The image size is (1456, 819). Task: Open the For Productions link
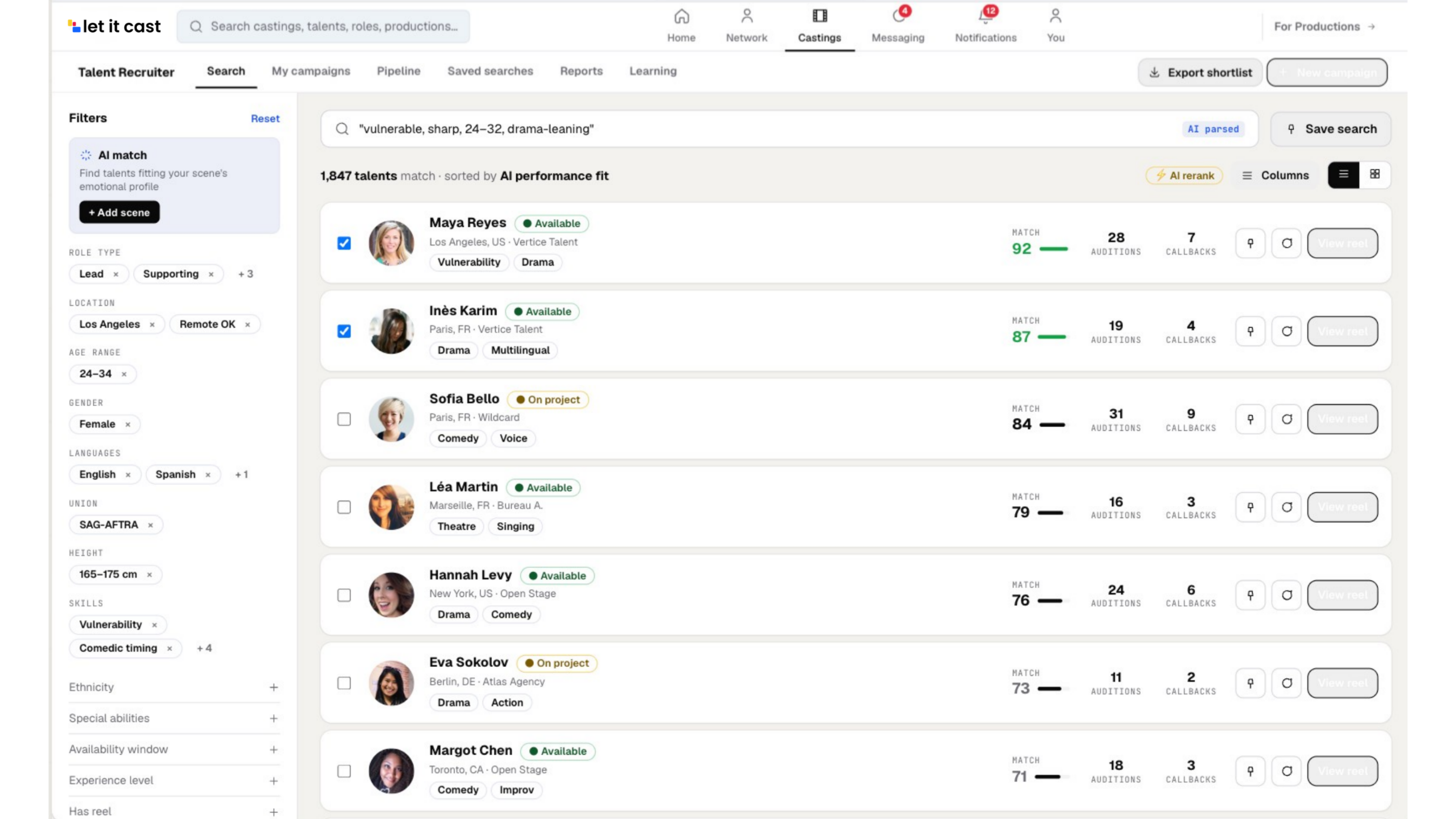click(x=1324, y=27)
